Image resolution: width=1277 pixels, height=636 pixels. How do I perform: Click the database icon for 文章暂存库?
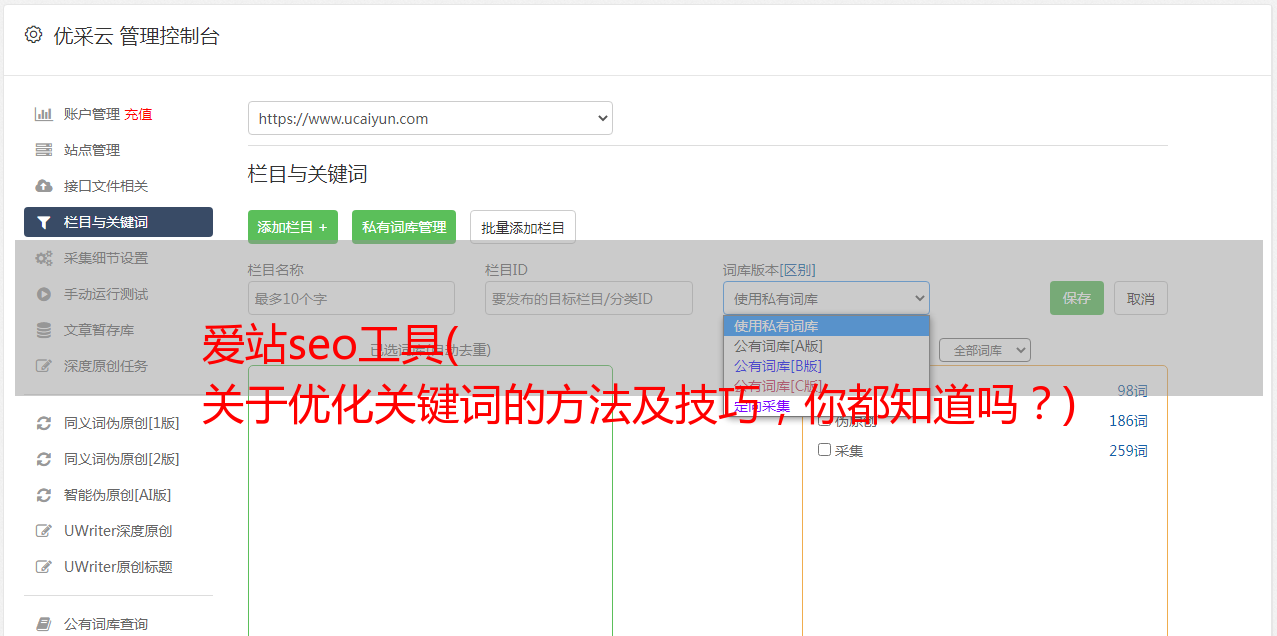point(43,330)
